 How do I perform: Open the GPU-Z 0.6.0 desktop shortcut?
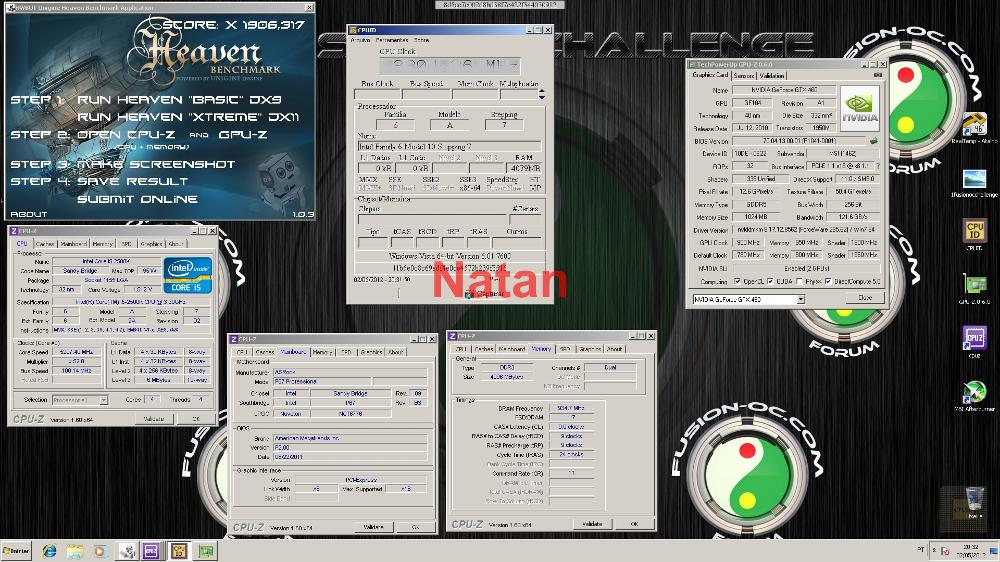tap(974, 288)
